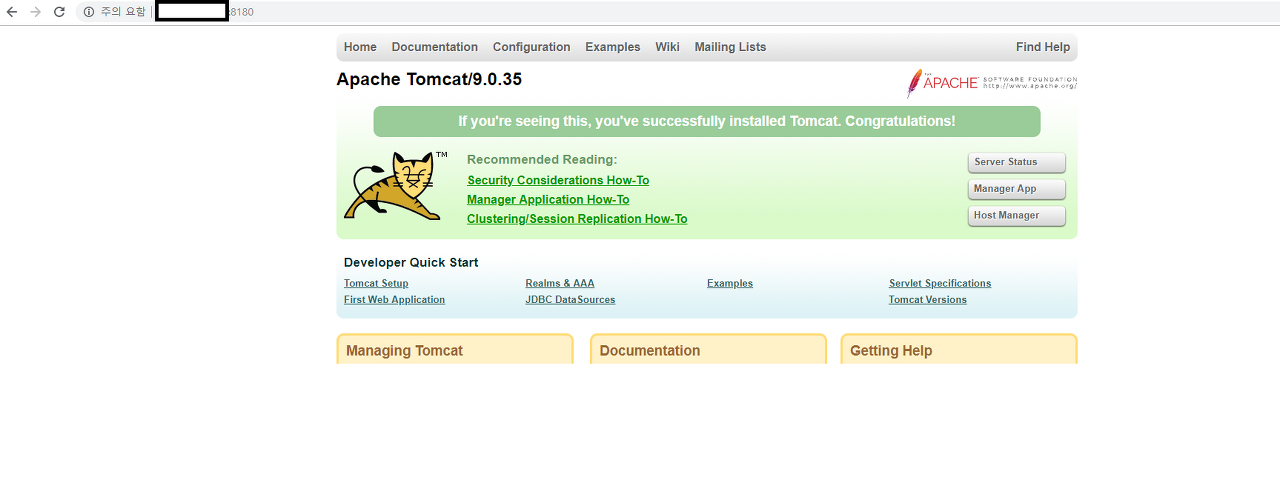Open the Home navigation item
Image resolution: width=1280 pixels, height=480 pixels.
(360, 47)
